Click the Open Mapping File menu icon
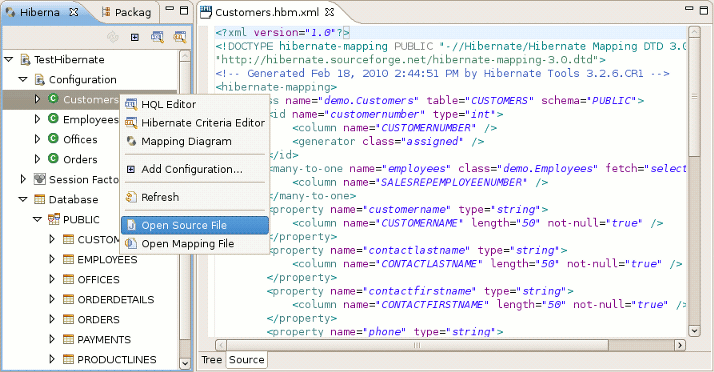 tap(131, 244)
